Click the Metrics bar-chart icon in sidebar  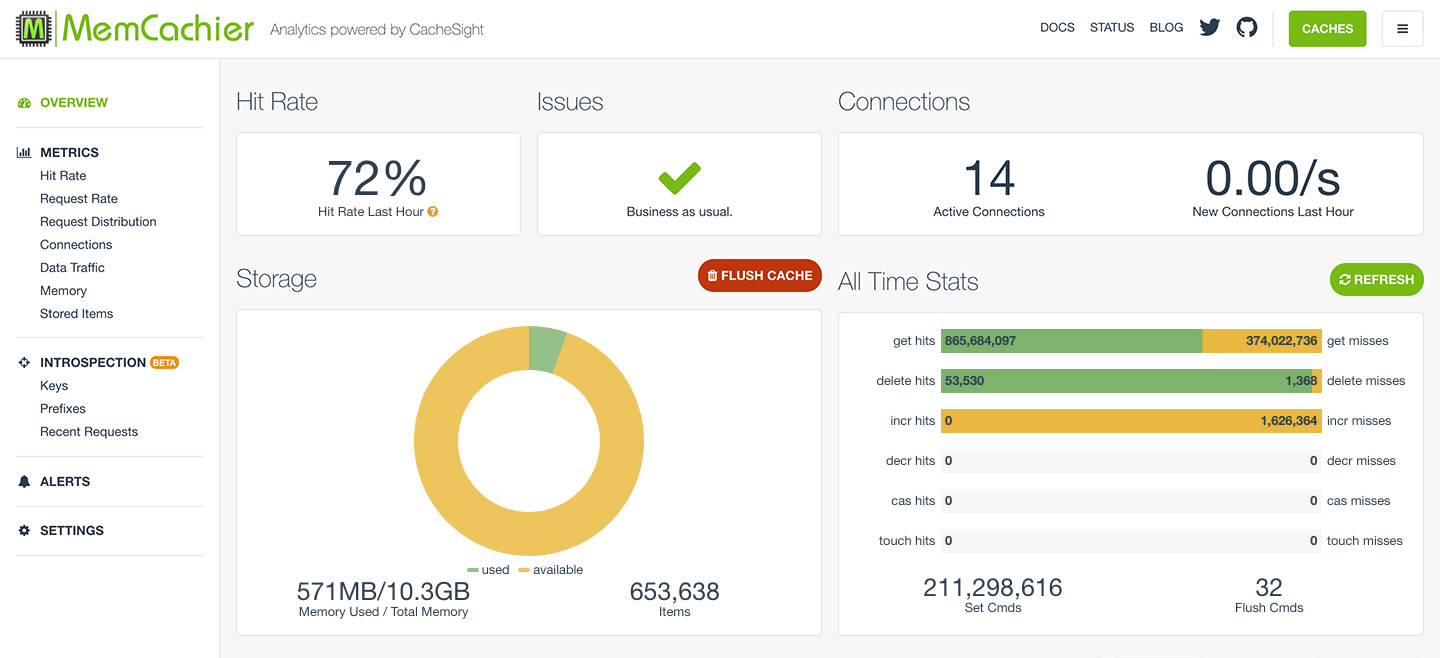(x=26, y=152)
